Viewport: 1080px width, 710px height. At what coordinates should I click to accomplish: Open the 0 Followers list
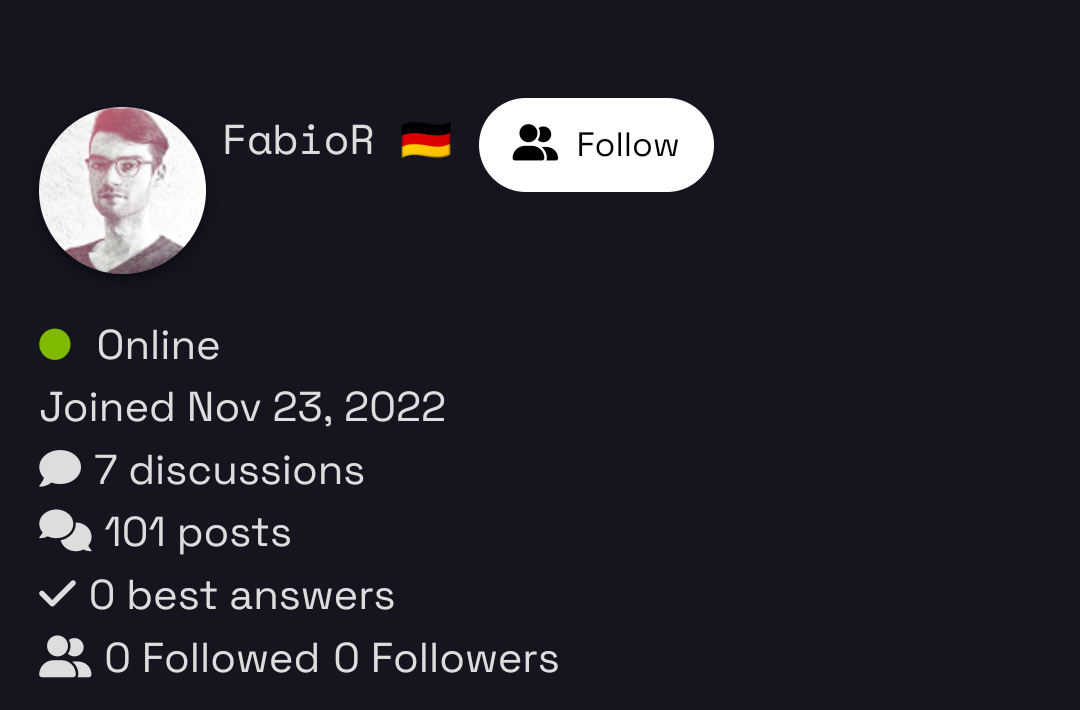coord(446,659)
